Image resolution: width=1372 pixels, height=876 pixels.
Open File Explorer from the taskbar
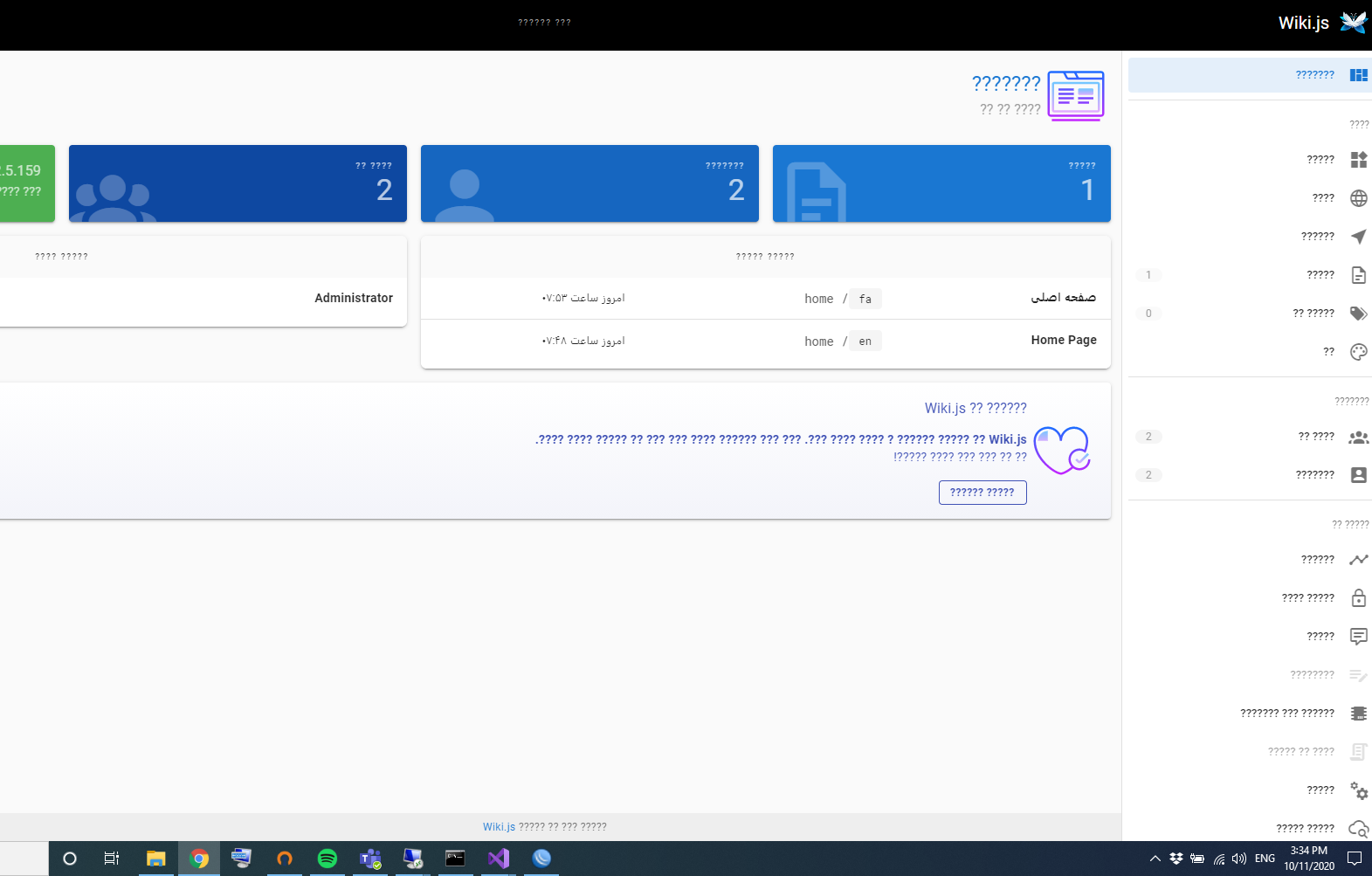[156, 859]
